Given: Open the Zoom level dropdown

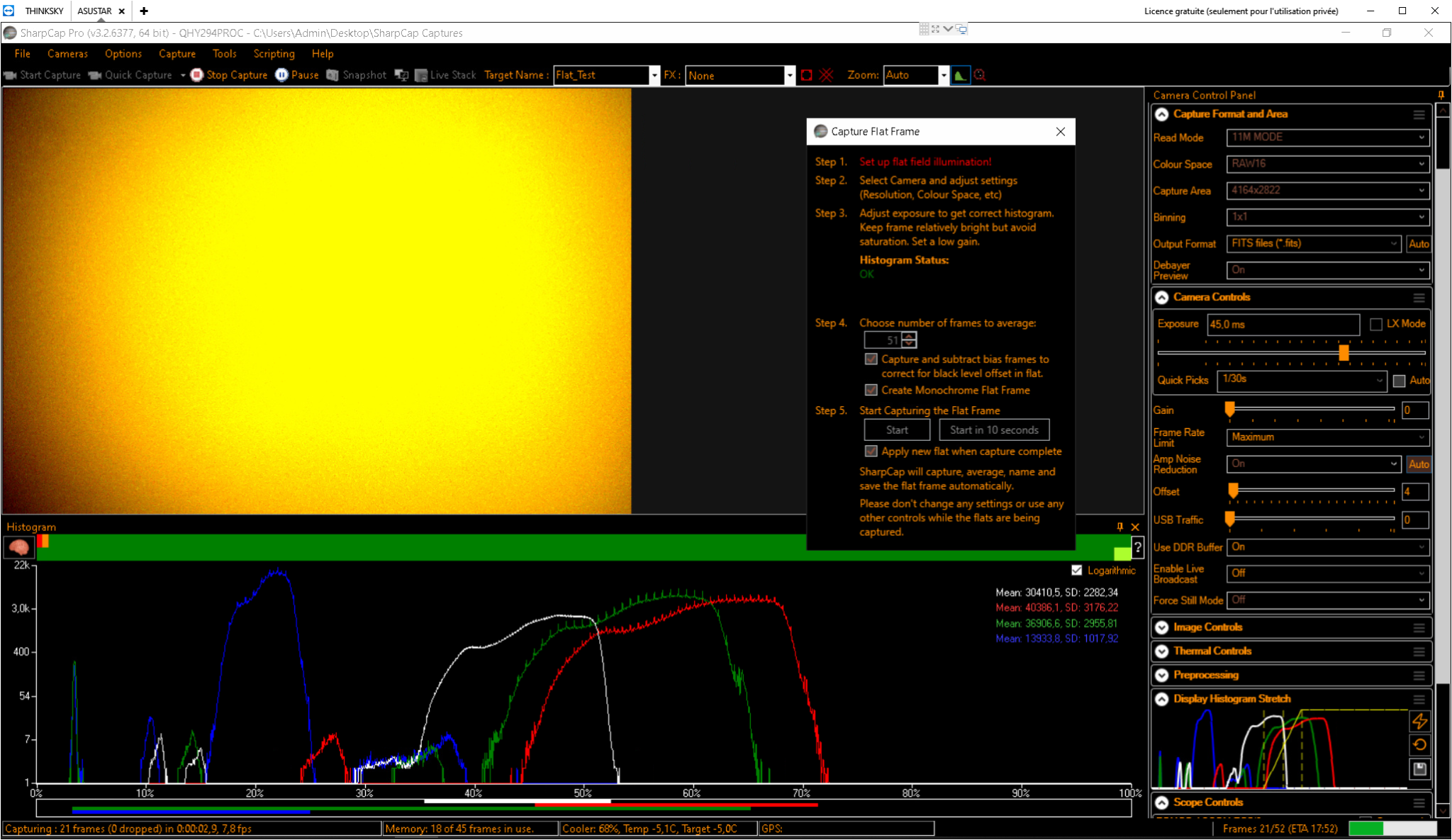Looking at the screenshot, I should pyautogui.click(x=943, y=75).
